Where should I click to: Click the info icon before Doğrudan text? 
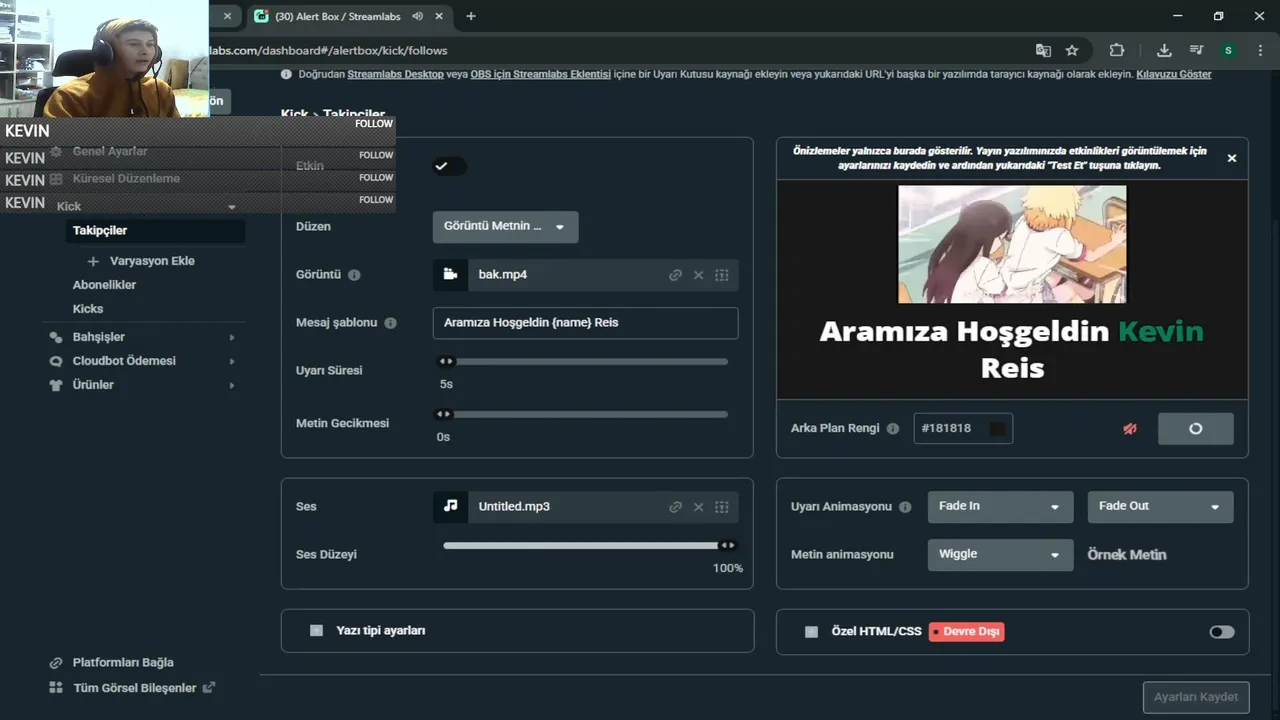(x=286, y=74)
